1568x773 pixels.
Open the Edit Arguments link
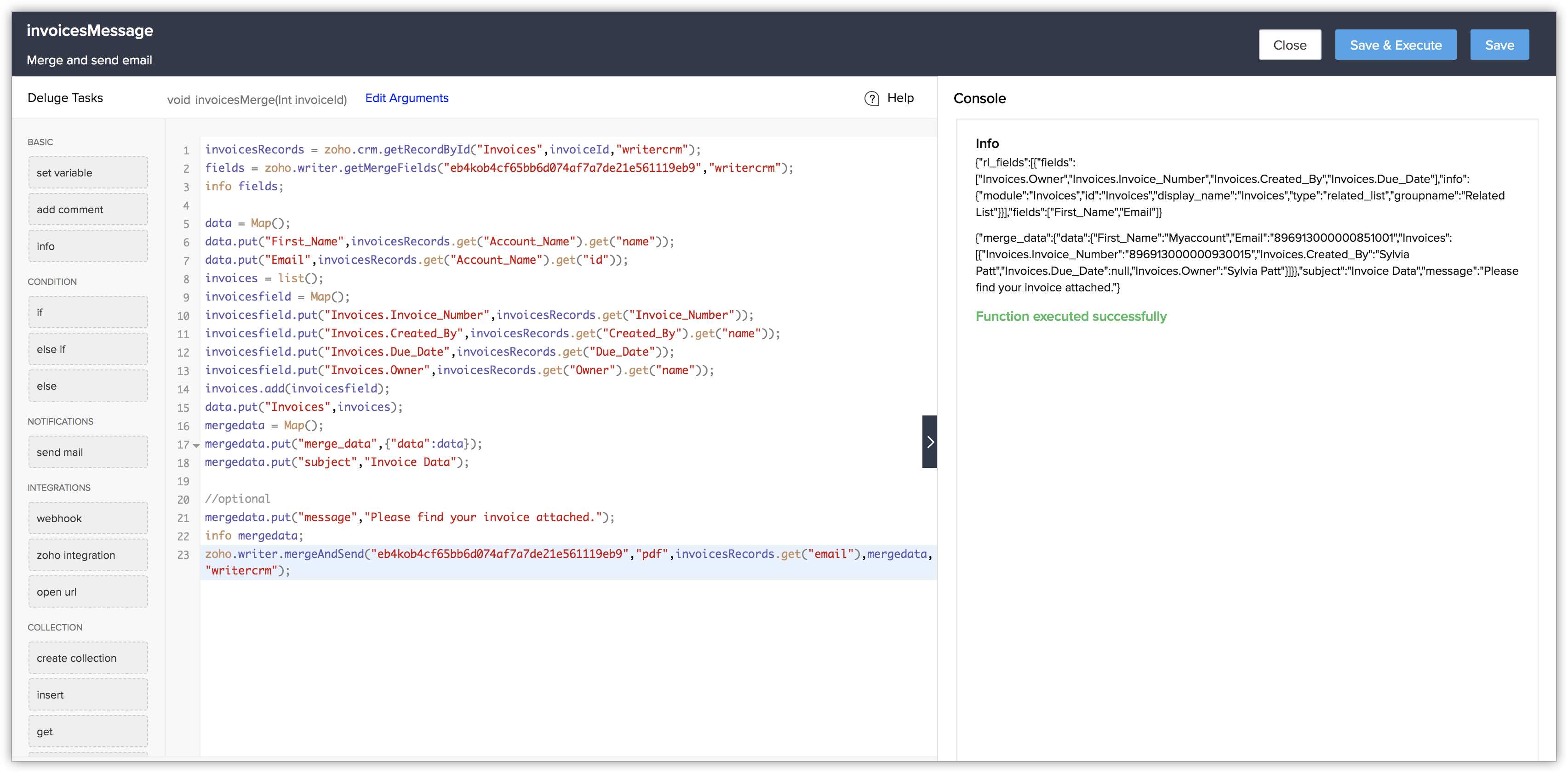pyautogui.click(x=406, y=98)
